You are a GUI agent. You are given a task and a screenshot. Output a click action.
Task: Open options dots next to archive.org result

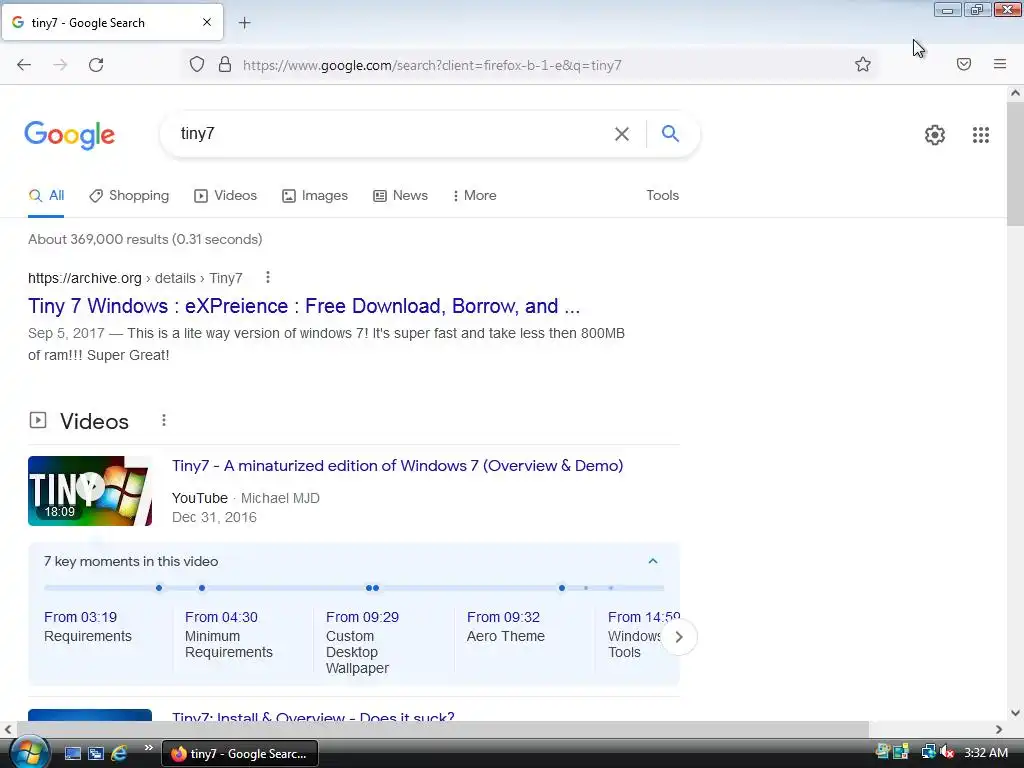[268, 278]
